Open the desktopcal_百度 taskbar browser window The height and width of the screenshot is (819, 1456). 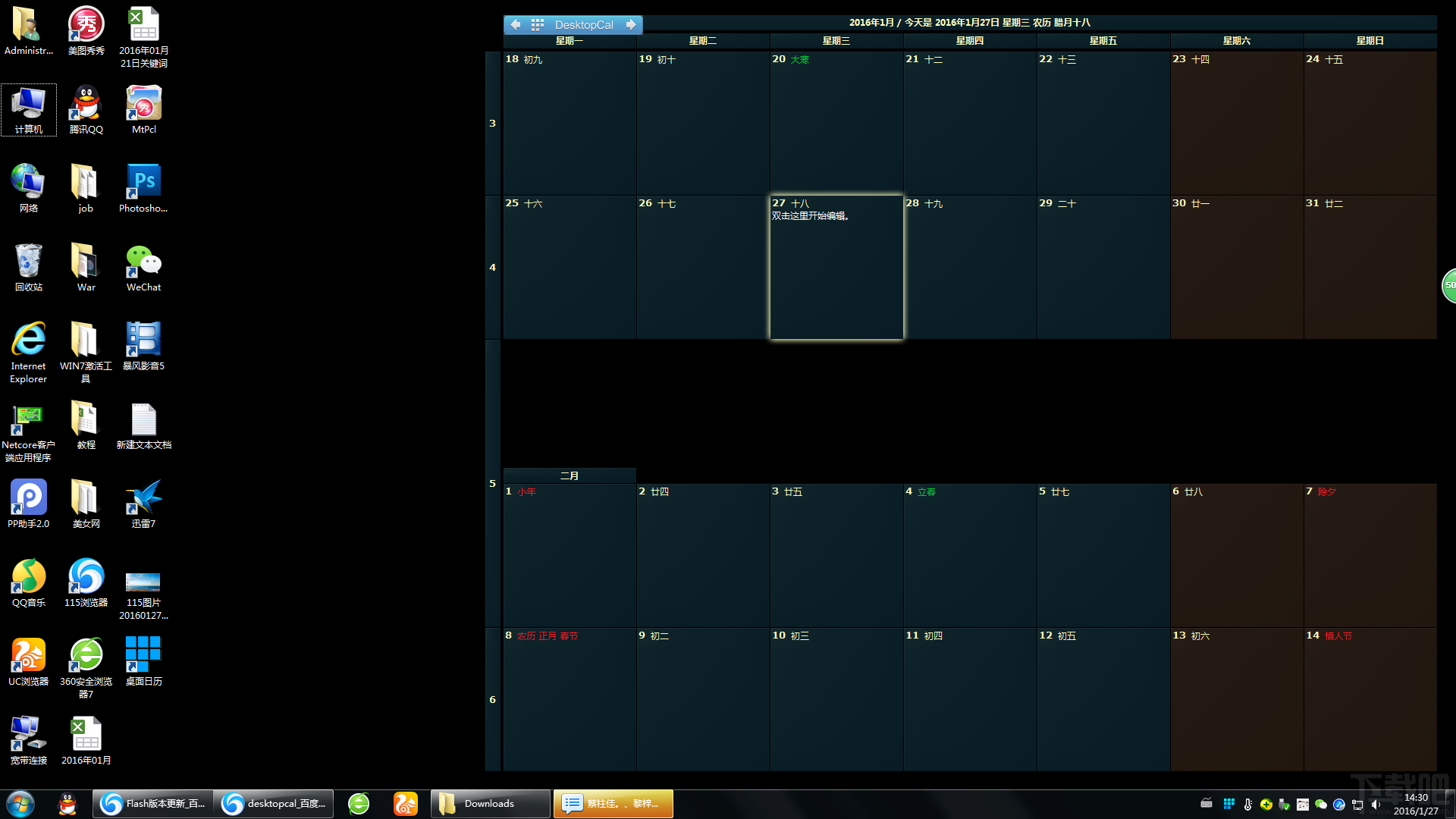point(275,804)
